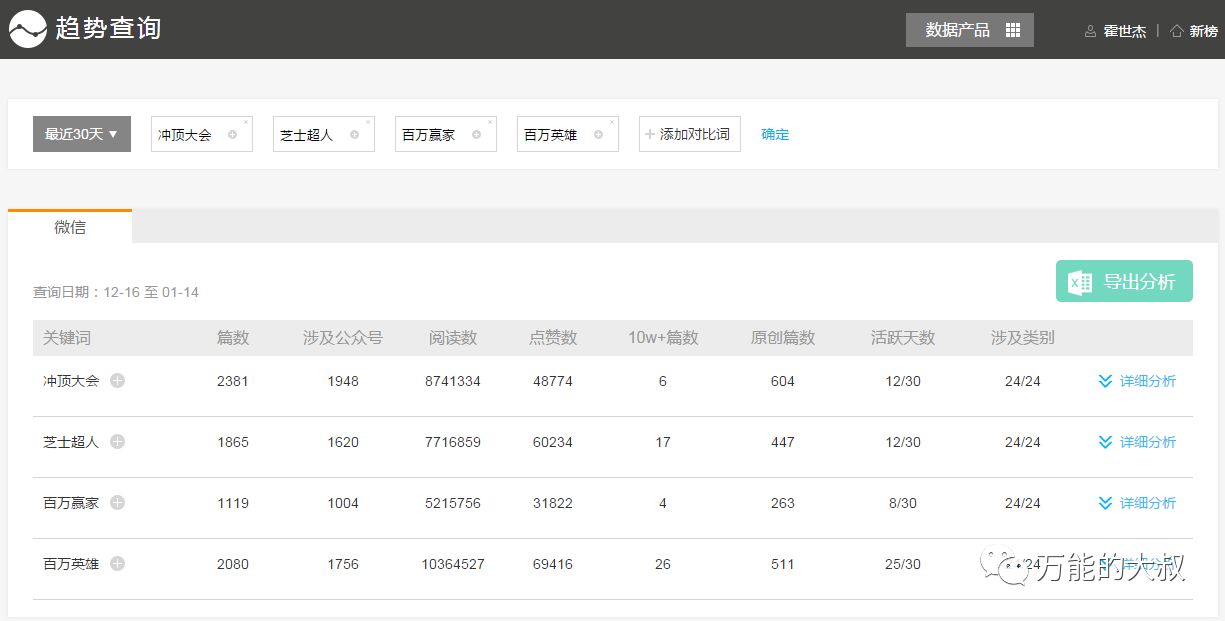The height and width of the screenshot is (621, 1225).
Task: Click the 篇数 column header
Action: pos(233,338)
